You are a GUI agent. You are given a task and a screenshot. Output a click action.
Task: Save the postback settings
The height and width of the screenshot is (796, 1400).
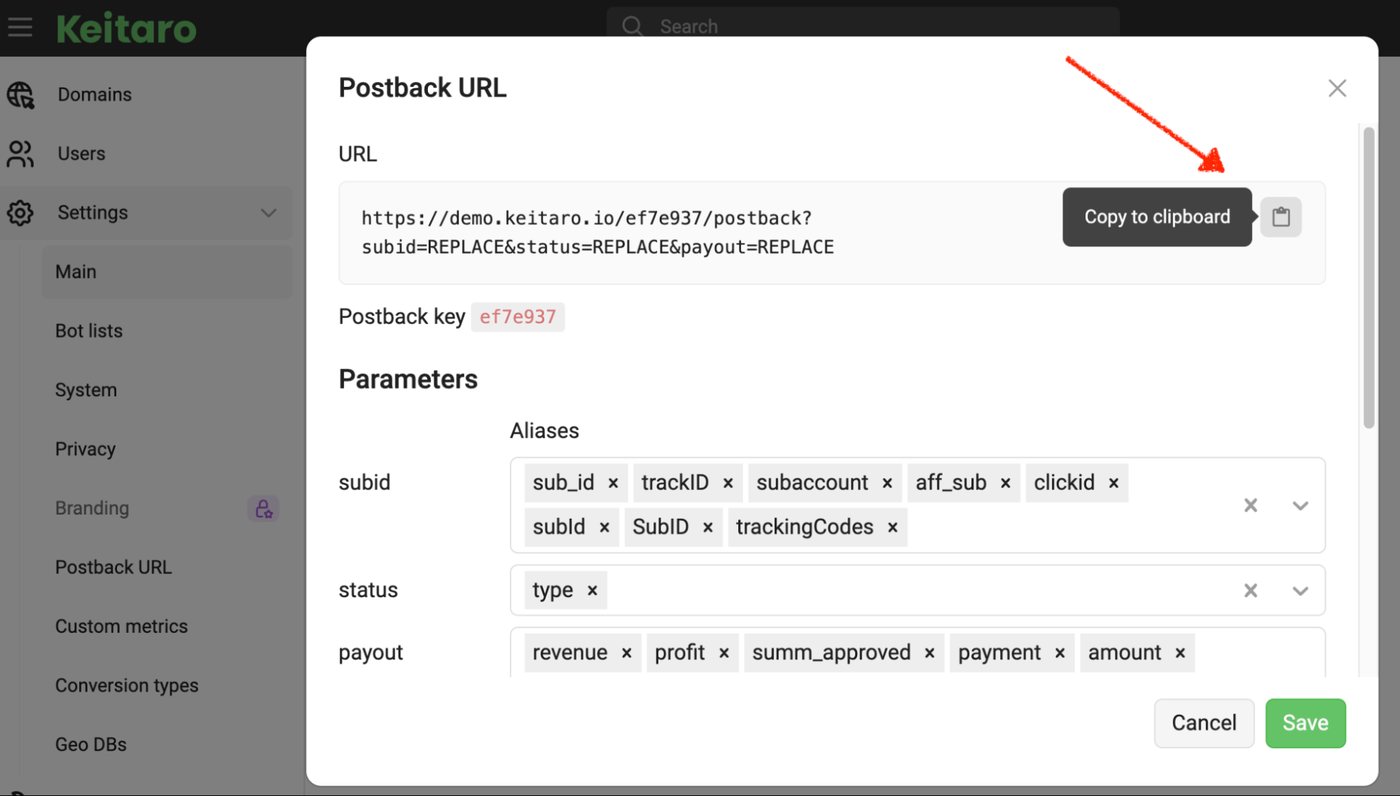pos(1305,723)
